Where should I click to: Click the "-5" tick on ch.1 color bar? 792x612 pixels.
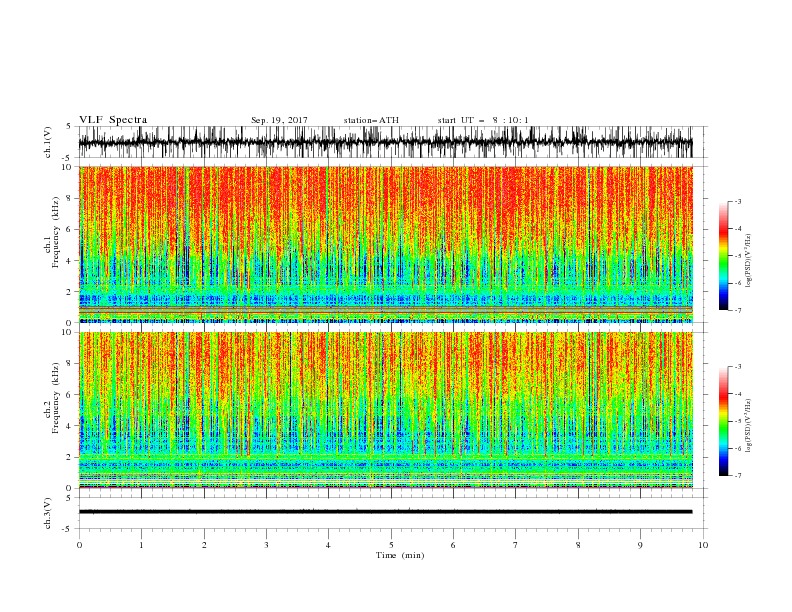click(737, 256)
